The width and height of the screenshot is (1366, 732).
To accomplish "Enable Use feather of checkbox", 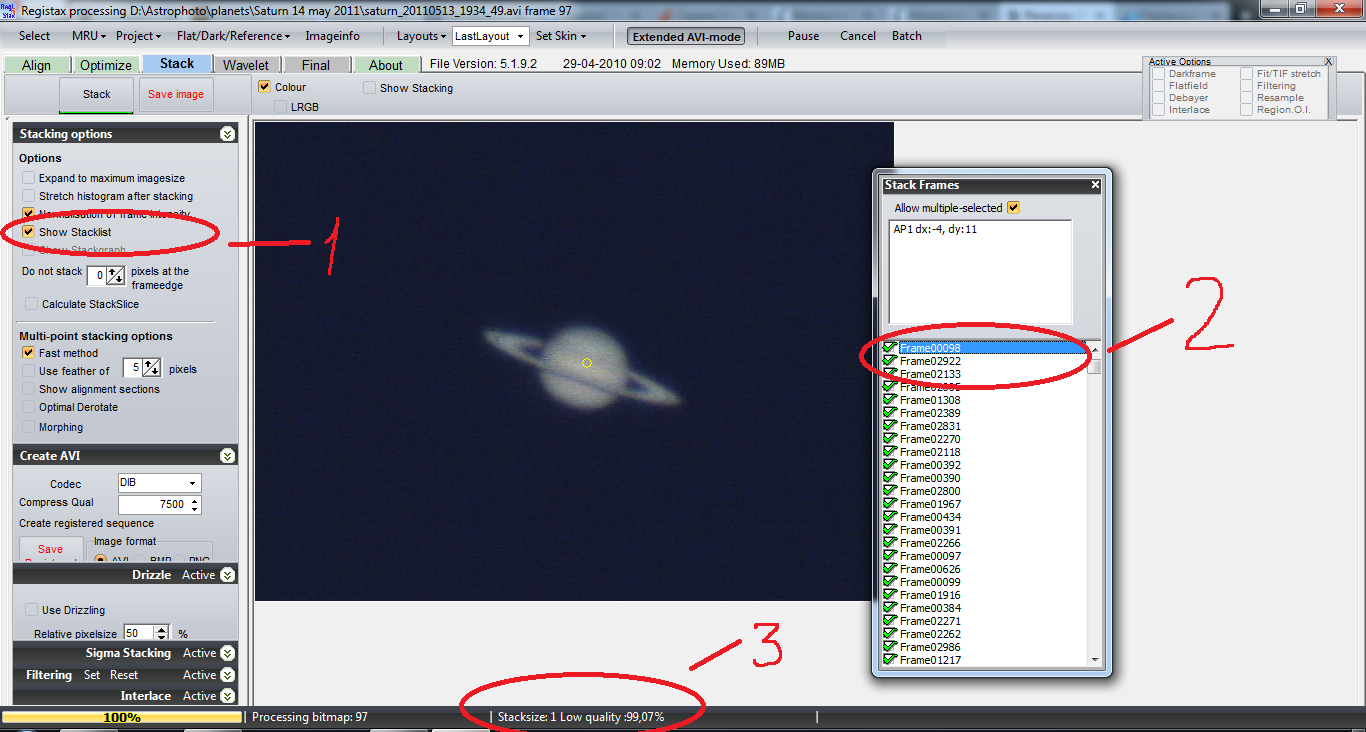I will (x=29, y=371).
